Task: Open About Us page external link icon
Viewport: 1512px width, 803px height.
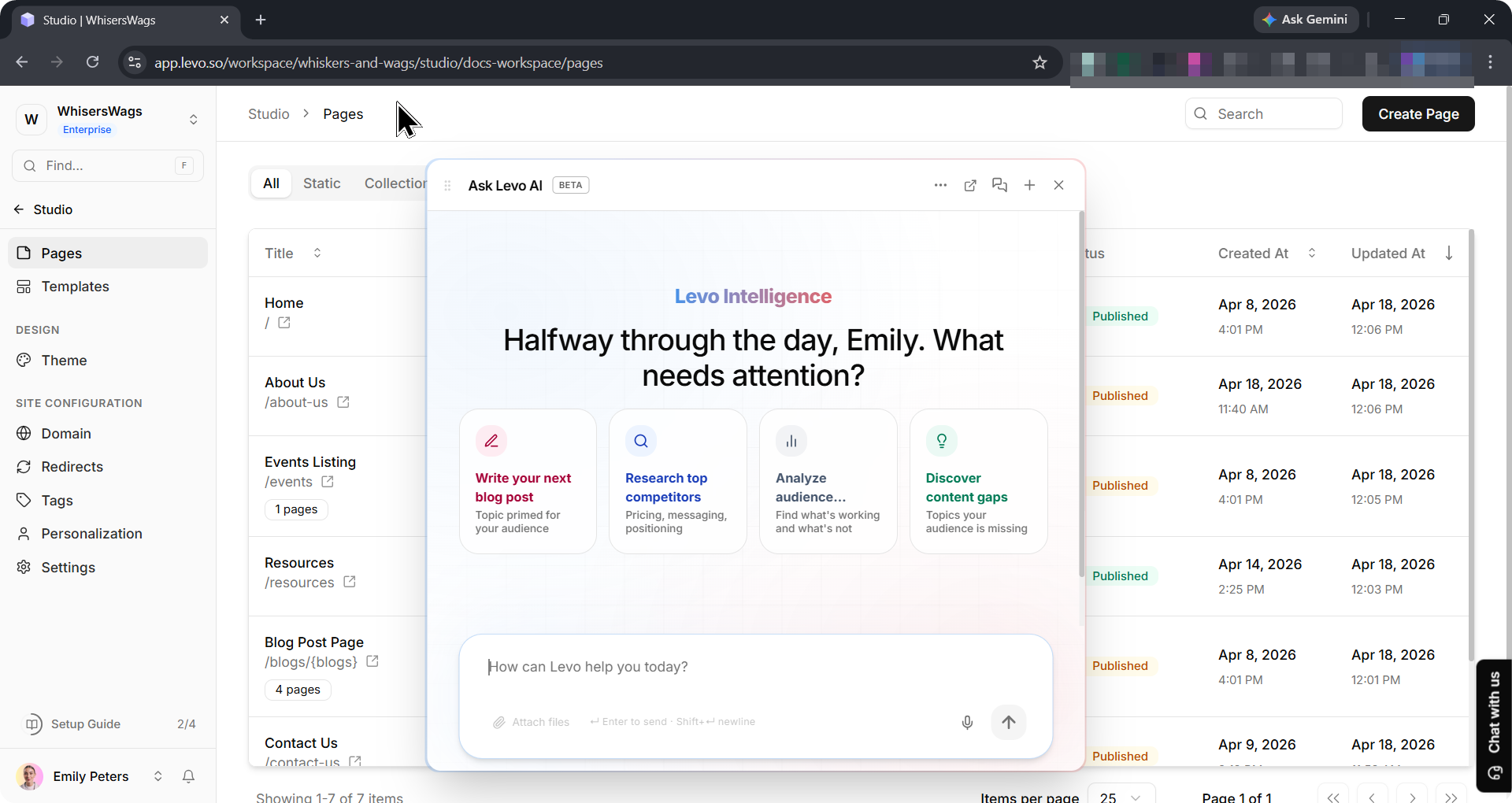Action: tap(343, 402)
